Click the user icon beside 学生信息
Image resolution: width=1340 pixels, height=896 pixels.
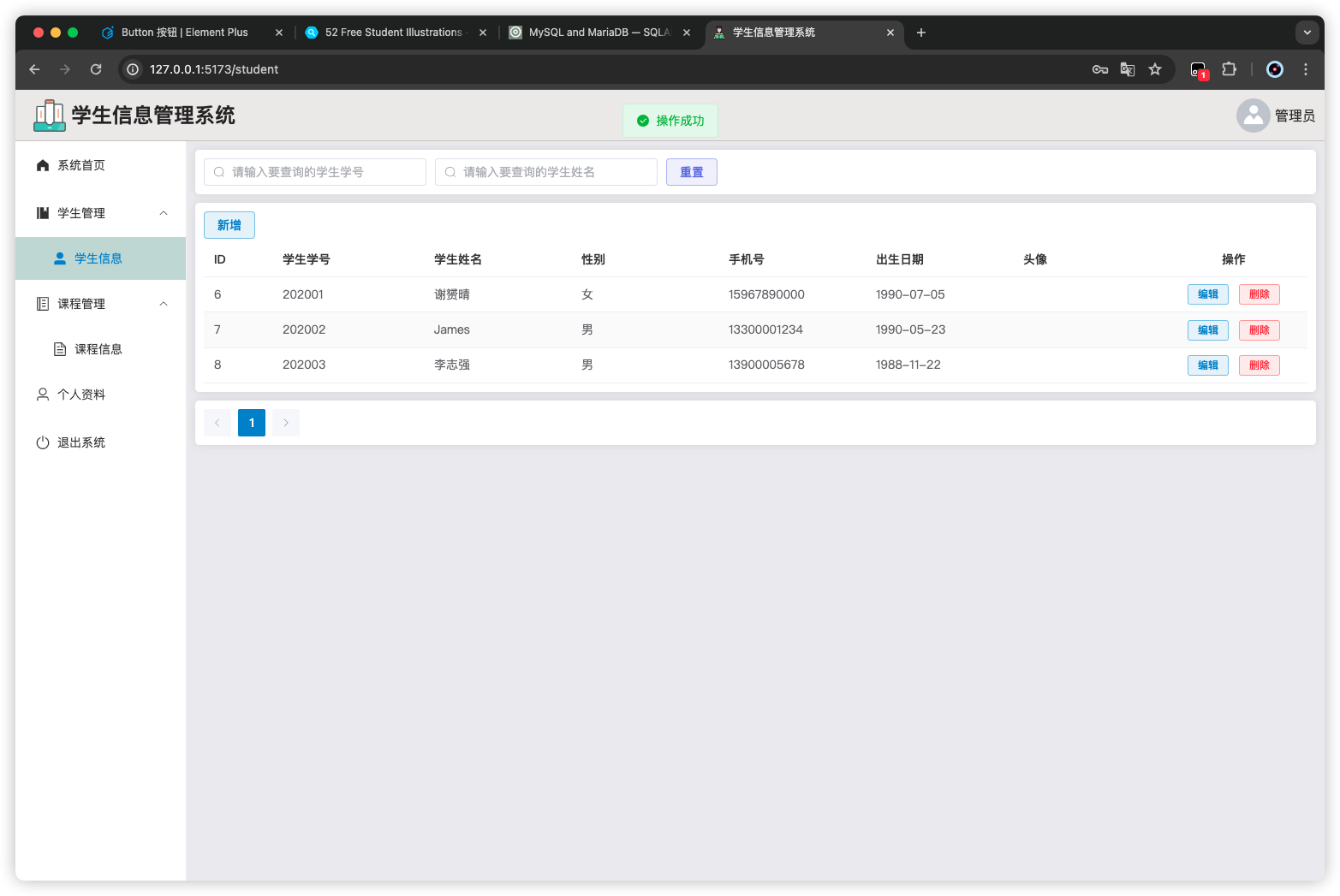click(x=60, y=258)
